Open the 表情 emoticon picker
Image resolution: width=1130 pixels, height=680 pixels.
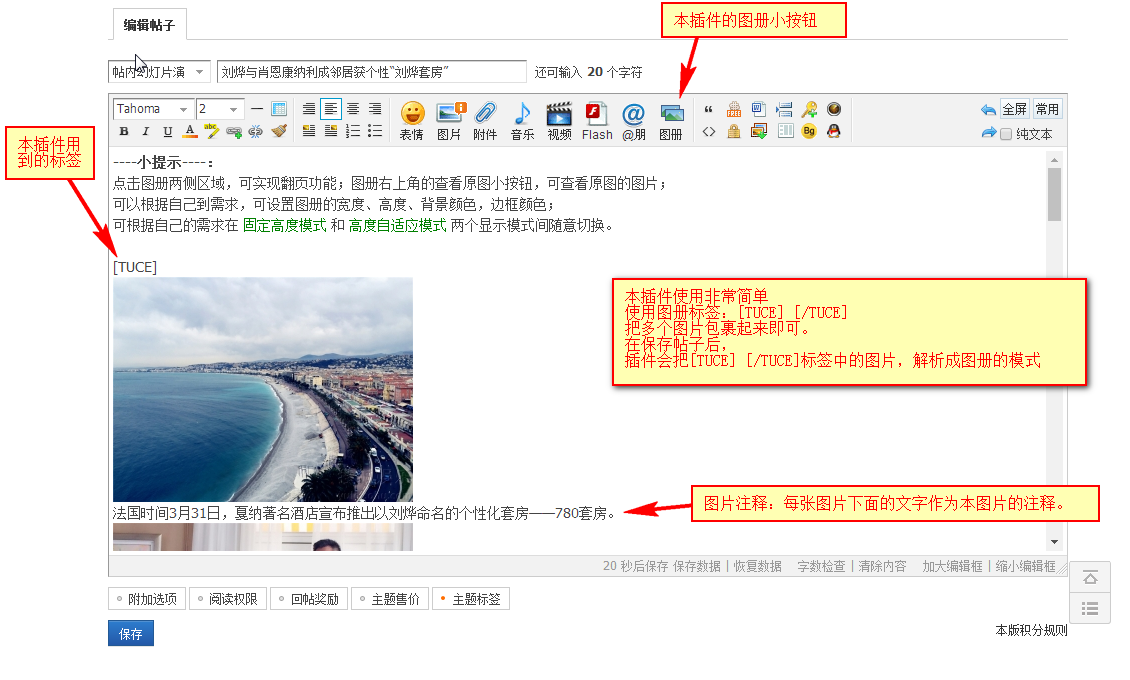tap(412, 120)
